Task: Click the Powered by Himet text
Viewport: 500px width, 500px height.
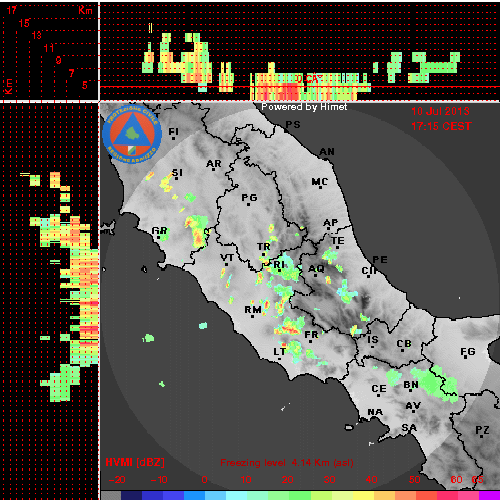Action: [304, 107]
